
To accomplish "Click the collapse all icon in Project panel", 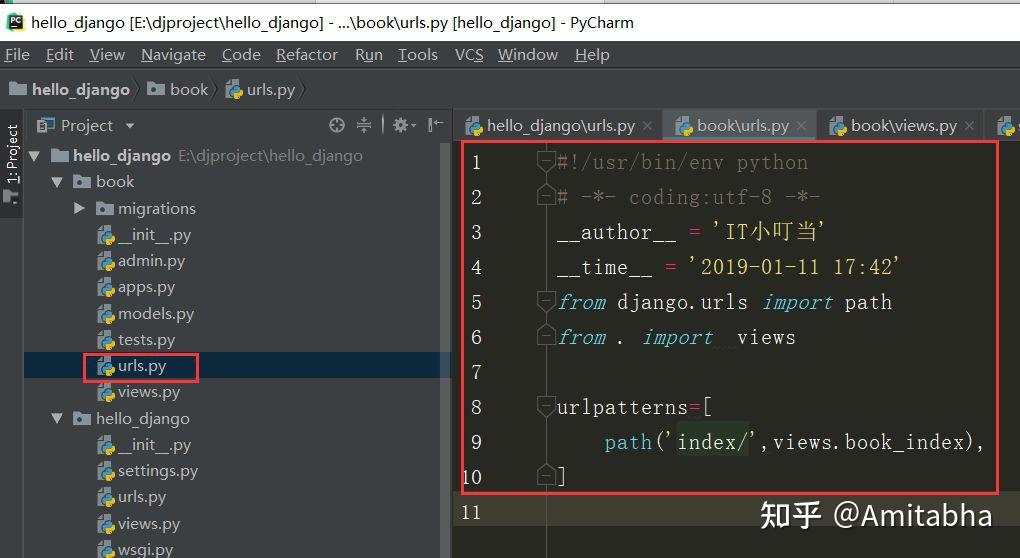I will [x=364, y=125].
